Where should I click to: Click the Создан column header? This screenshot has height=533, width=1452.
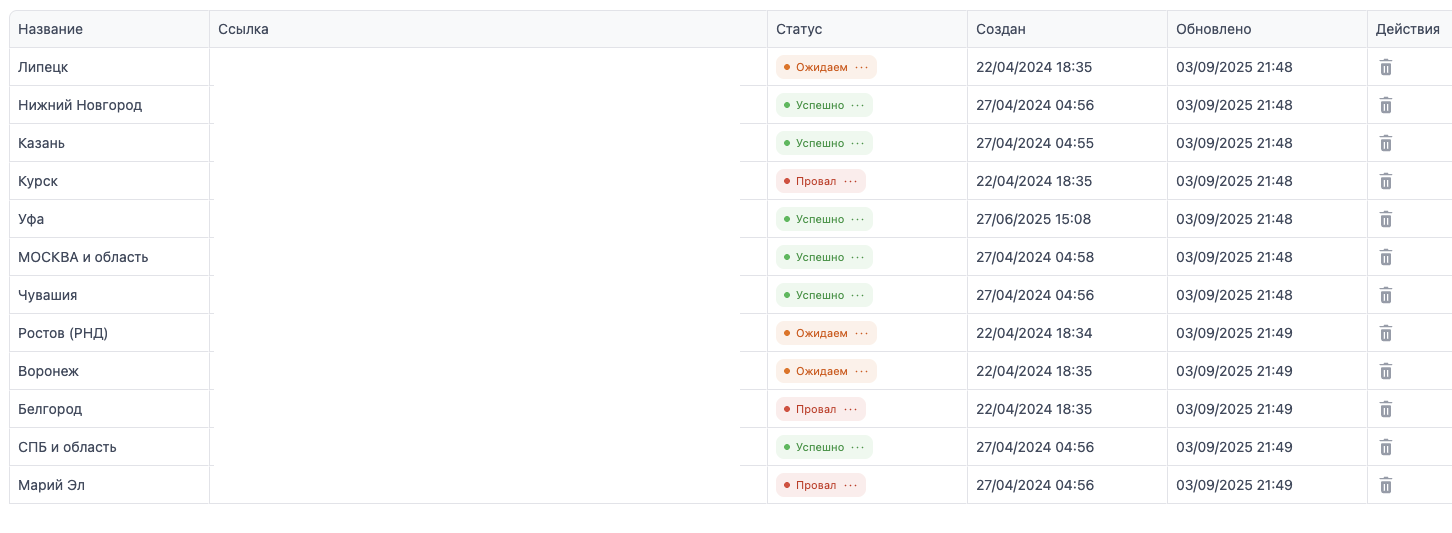tap(1001, 29)
